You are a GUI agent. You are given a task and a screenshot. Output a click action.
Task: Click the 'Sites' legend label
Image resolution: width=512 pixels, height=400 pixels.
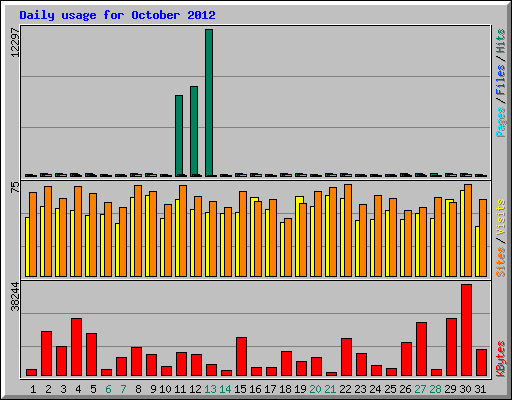[500, 262]
